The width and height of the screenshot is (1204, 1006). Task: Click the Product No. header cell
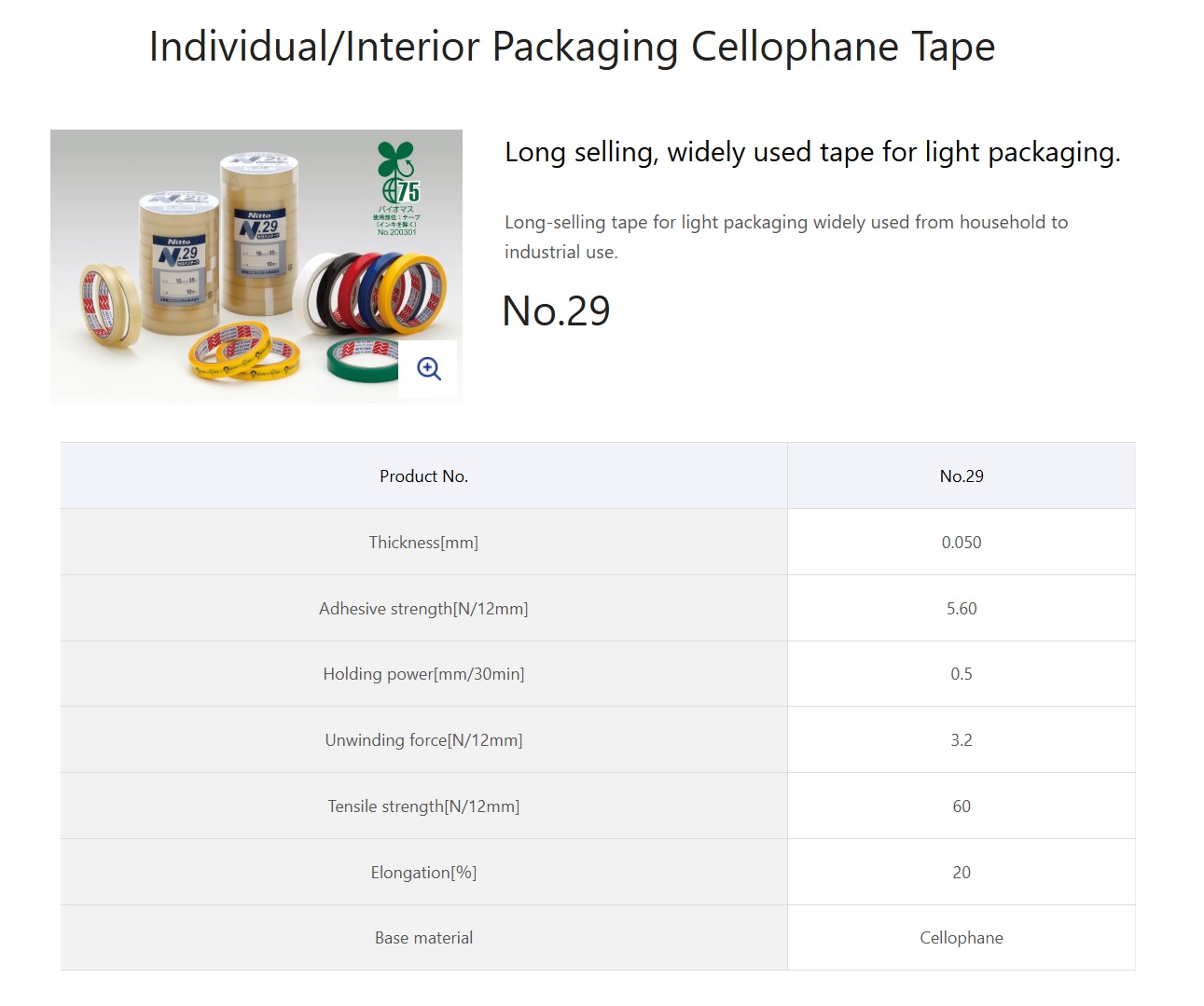pyautogui.click(x=424, y=475)
